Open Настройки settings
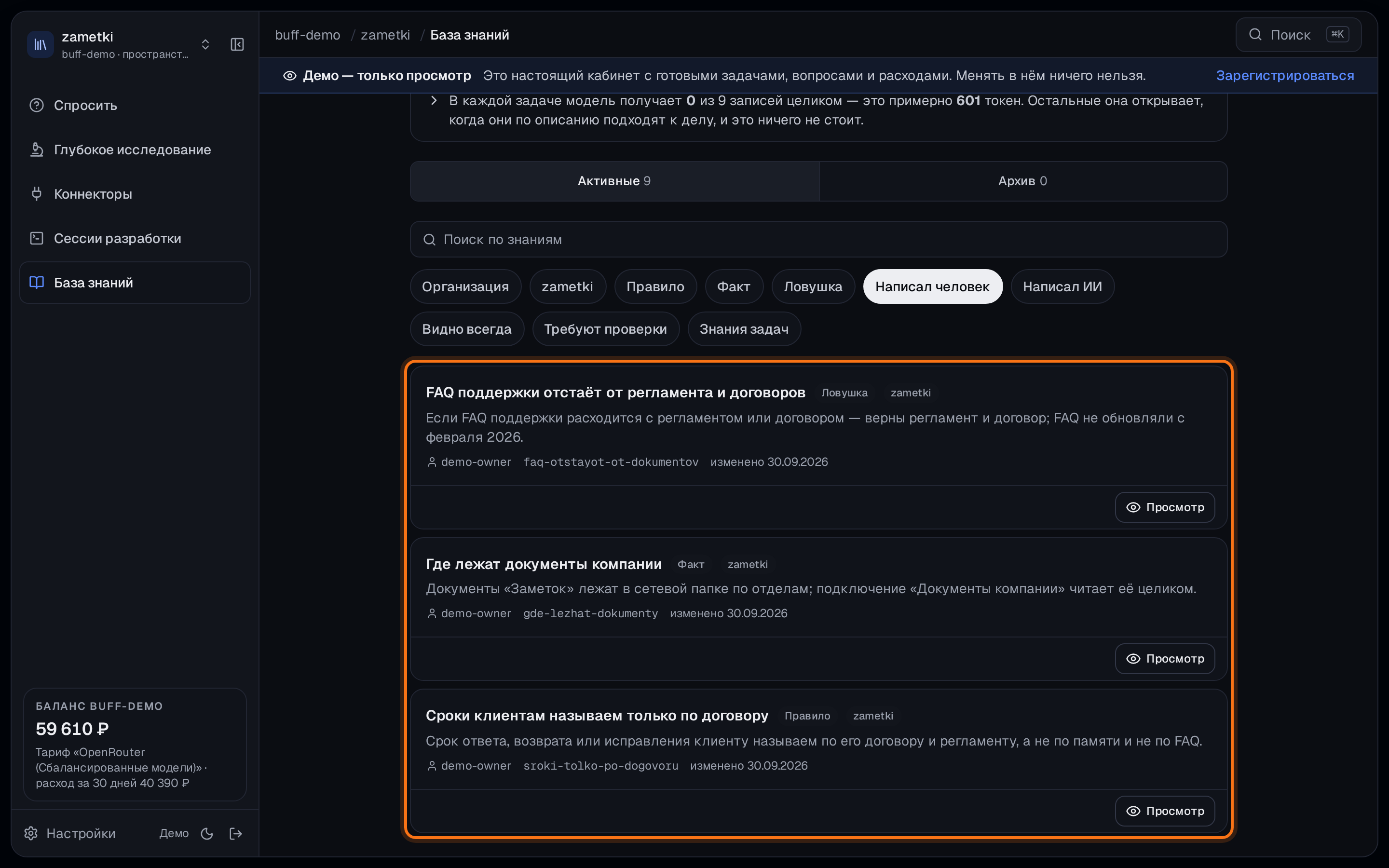This screenshot has width=1389, height=868. 69,833
